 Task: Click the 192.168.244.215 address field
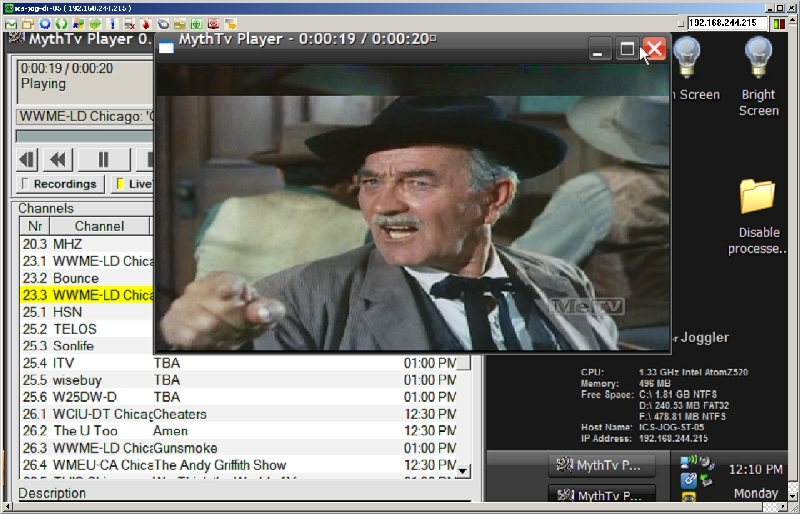(x=727, y=23)
